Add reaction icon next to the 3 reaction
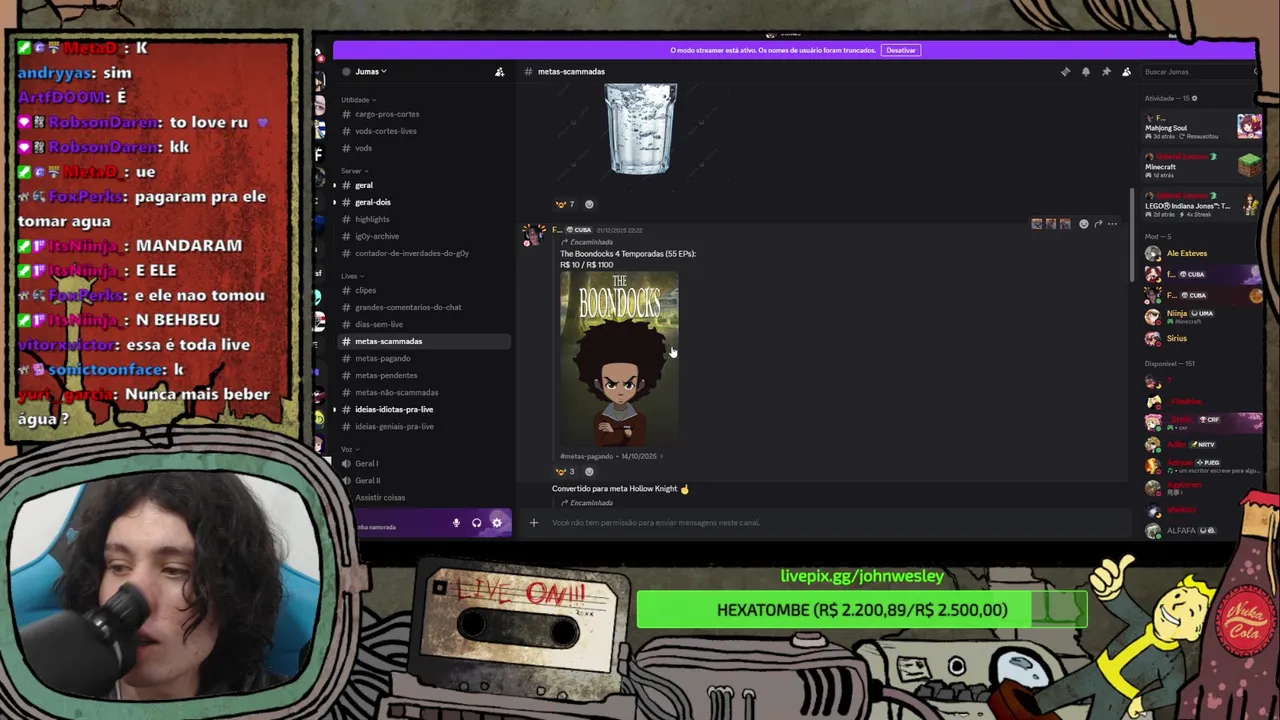1280x720 pixels. [589, 471]
